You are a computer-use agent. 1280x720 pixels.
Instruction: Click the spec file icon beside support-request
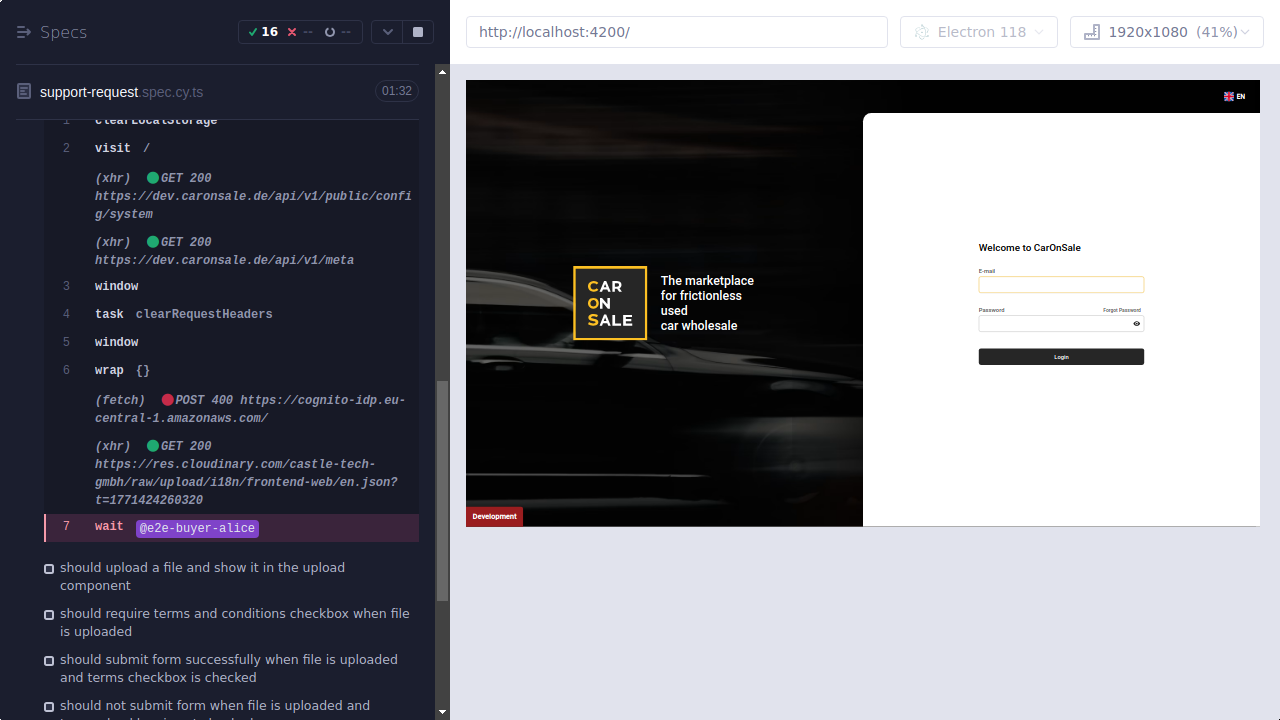[x=22, y=90]
